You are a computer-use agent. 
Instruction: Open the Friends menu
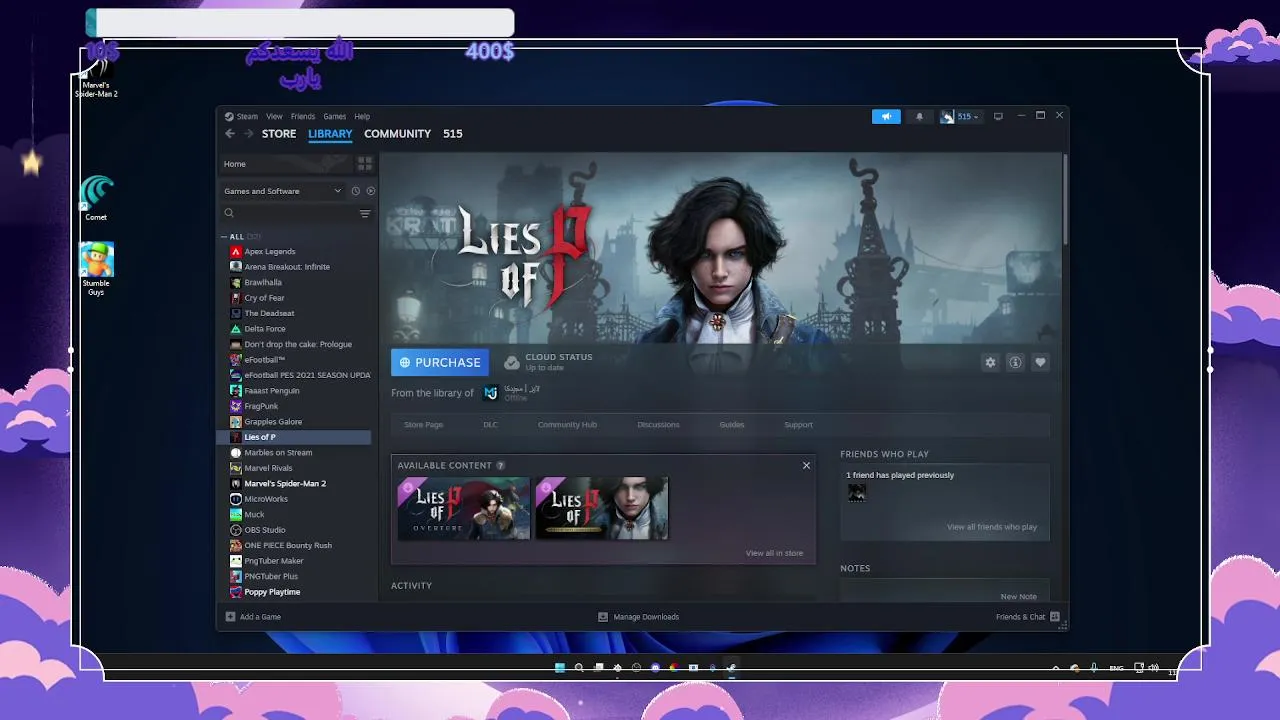click(x=303, y=117)
